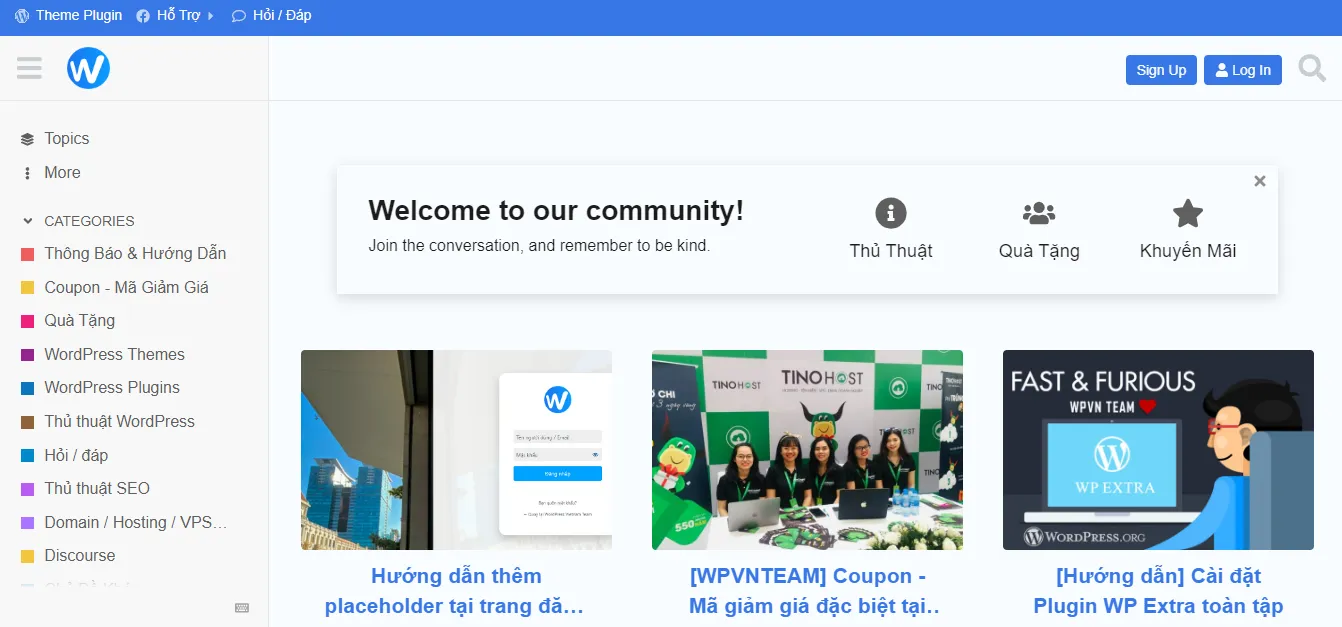Open the login placeholder tutorial thumbnail
Screen dimensions: 1342x627
point(456,450)
